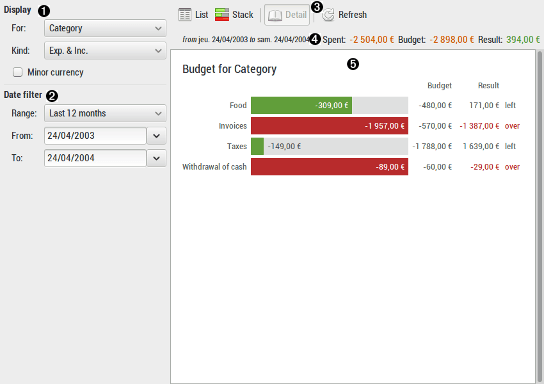The height and width of the screenshot is (384, 544).
Task: Expand the Range Last 12 months dropdown
Action: tap(105, 113)
